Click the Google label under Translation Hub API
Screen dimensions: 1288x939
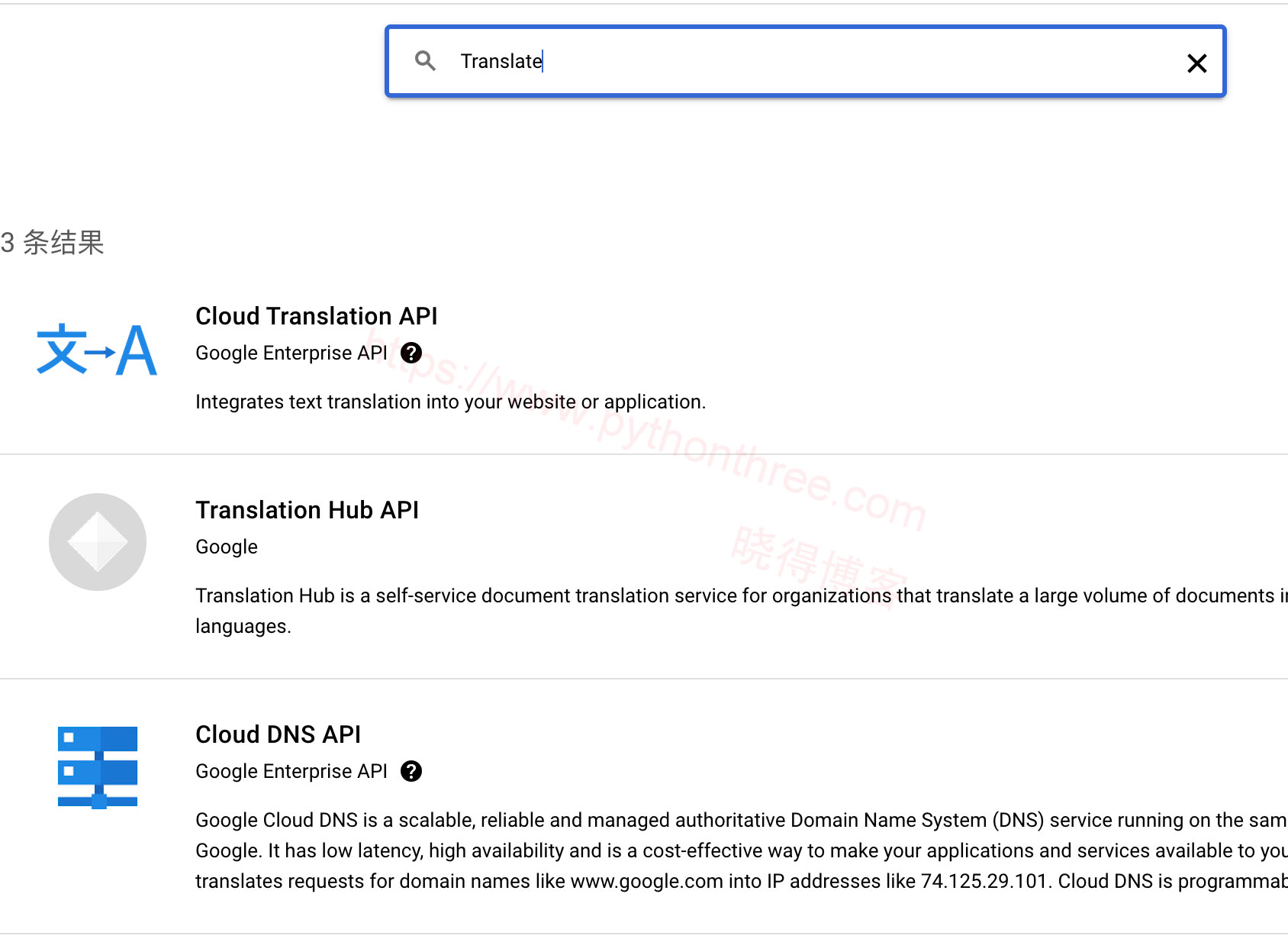(226, 546)
